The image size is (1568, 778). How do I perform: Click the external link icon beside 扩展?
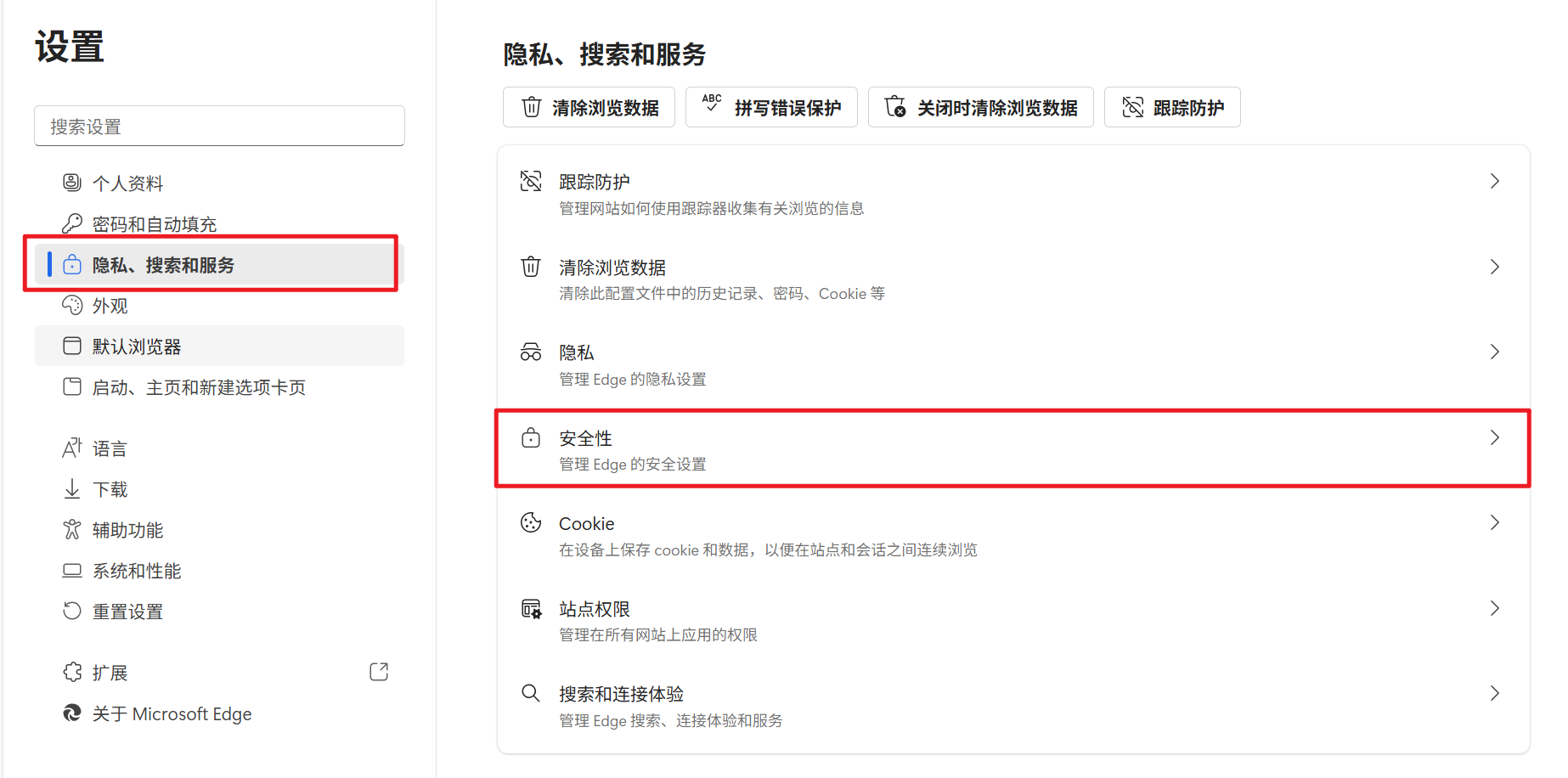click(x=379, y=672)
